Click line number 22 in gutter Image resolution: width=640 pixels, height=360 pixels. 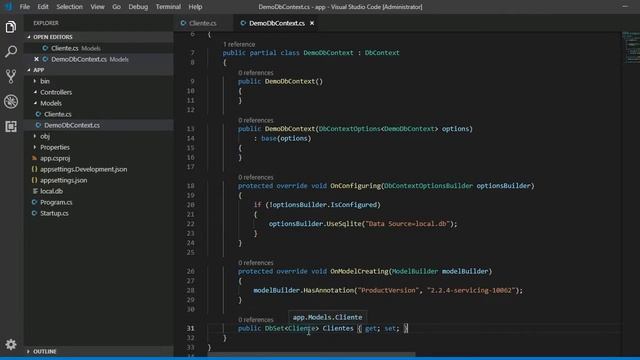190,224
